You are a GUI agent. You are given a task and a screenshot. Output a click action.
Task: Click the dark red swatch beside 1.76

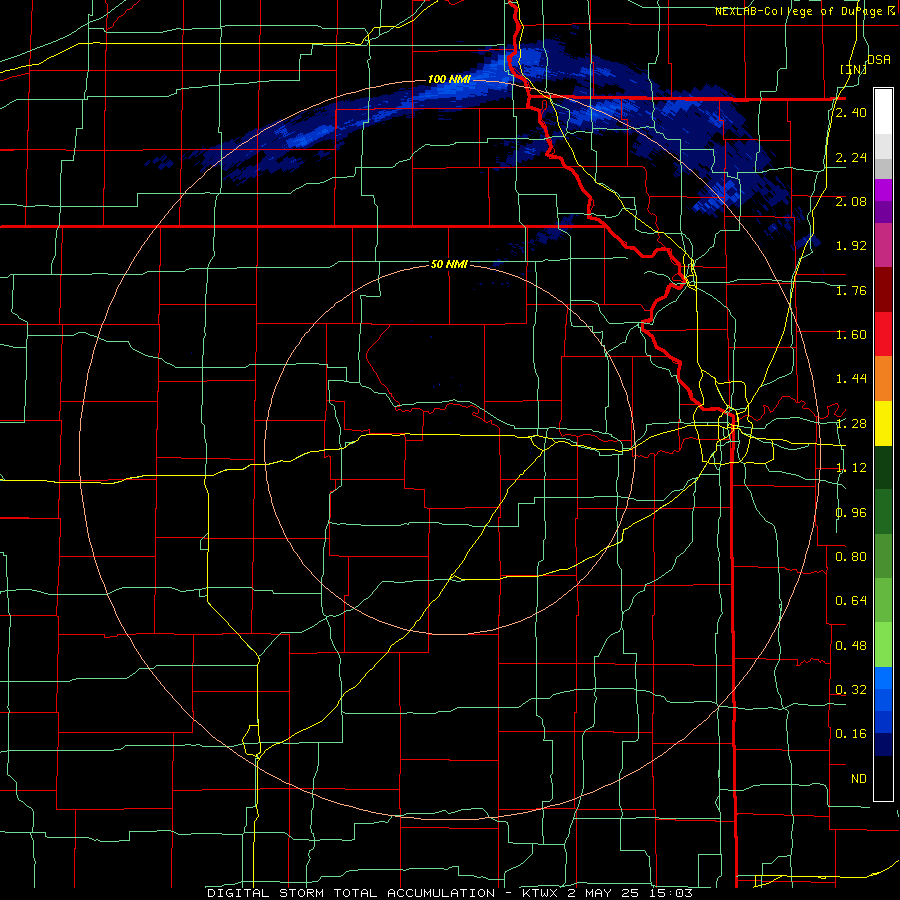[883, 290]
